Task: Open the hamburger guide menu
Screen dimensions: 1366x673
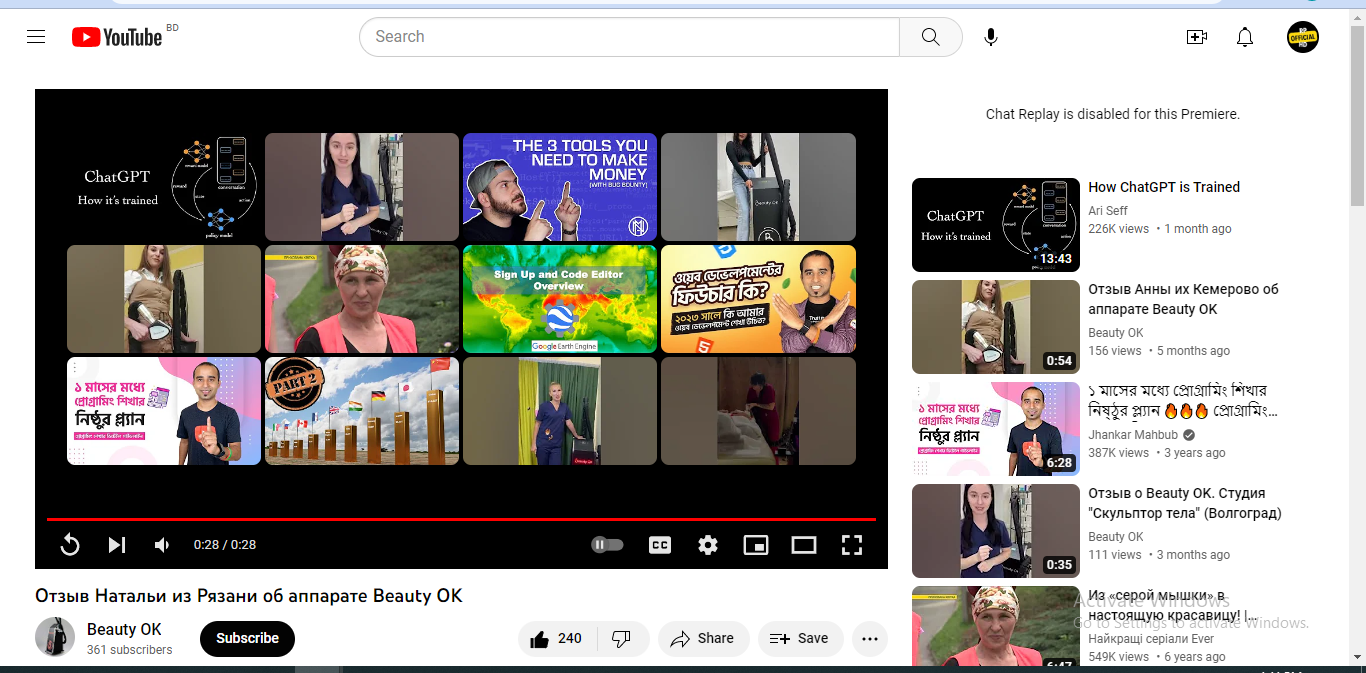Action: click(36, 37)
